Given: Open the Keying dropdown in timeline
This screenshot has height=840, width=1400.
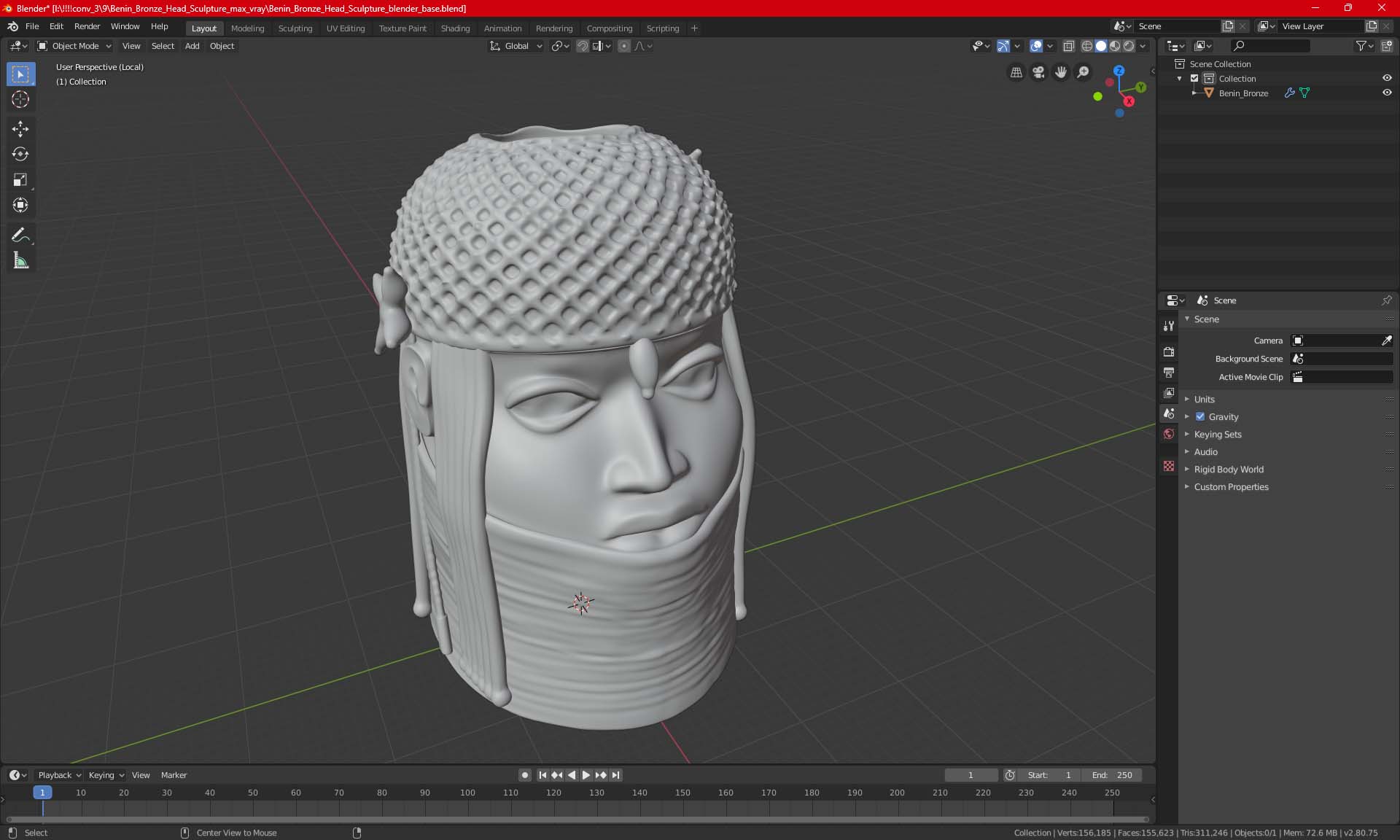Looking at the screenshot, I should tap(106, 775).
